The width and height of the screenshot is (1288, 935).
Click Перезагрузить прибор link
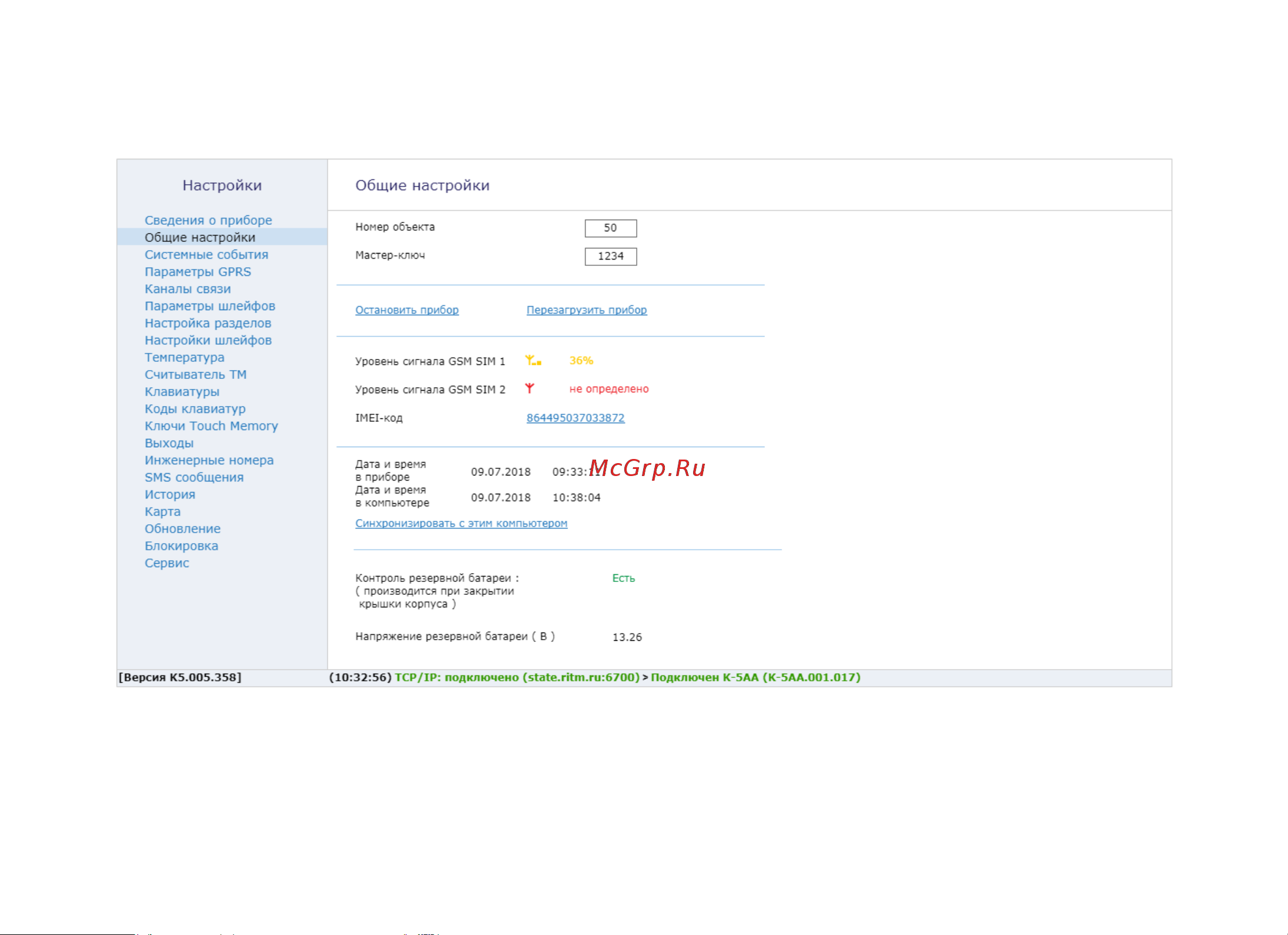[587, 310]
